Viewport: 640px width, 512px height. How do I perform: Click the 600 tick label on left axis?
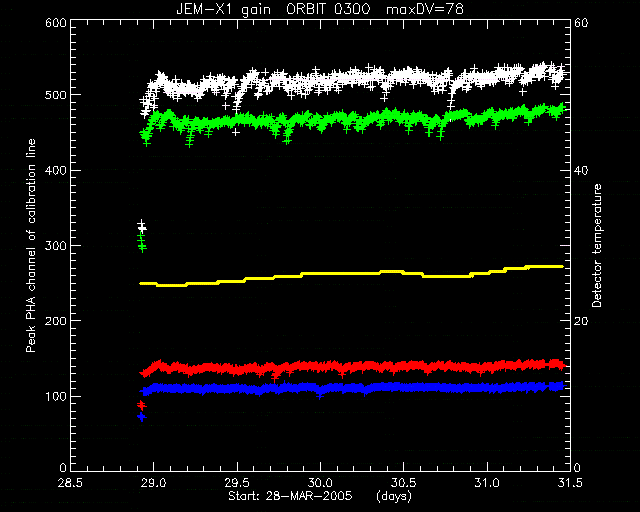coord(56,23)
